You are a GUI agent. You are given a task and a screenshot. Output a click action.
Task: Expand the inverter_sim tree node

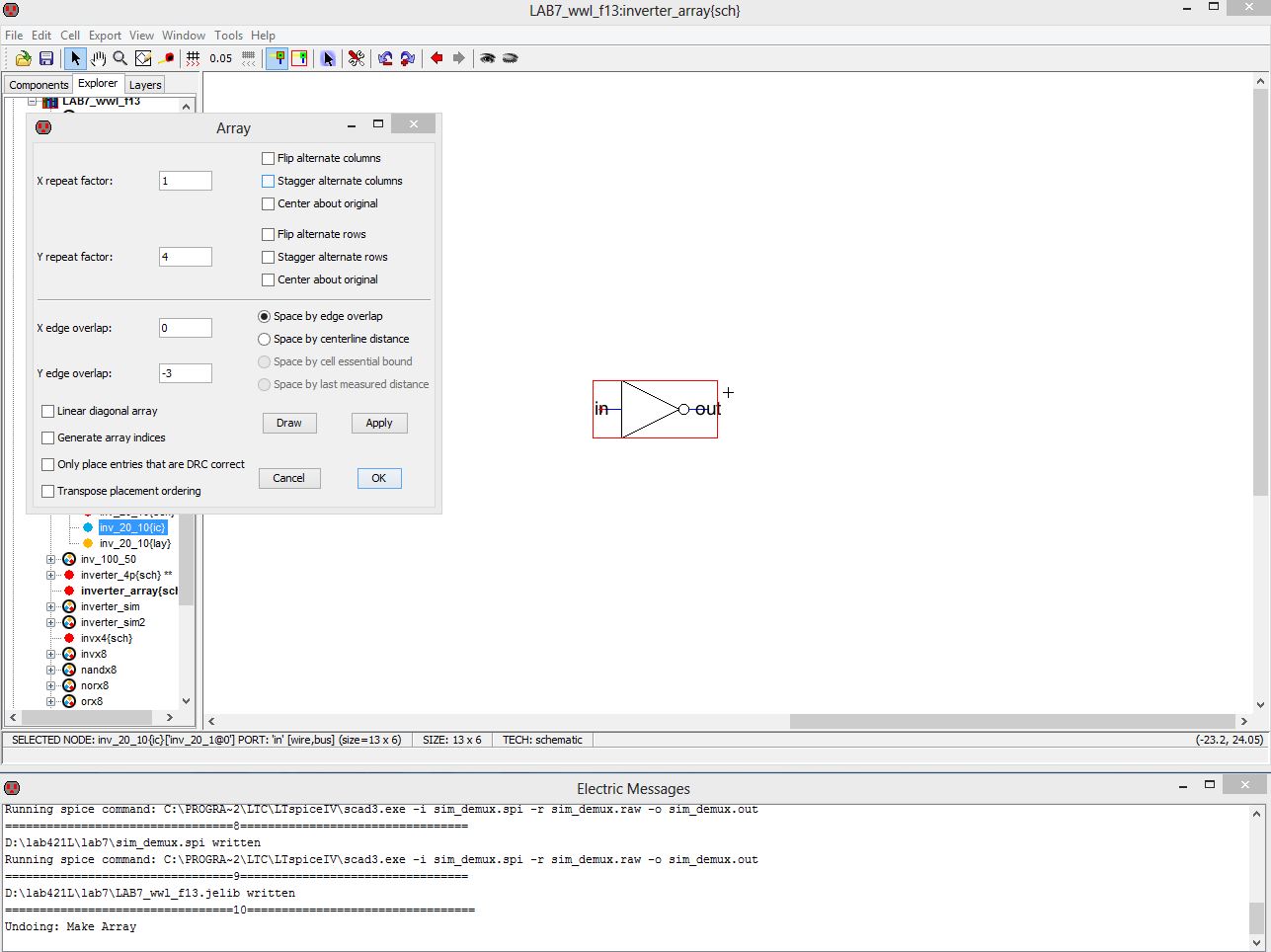51,606
